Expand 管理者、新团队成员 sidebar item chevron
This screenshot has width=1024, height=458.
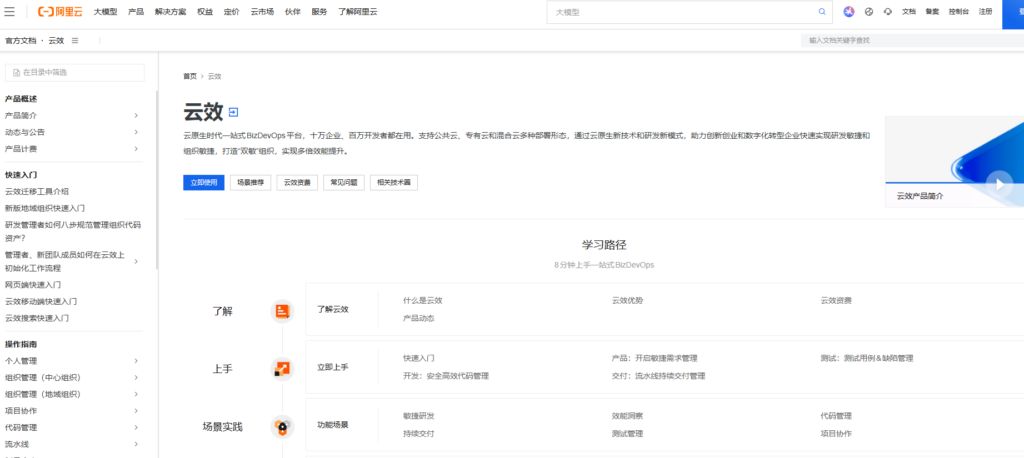coord(136,261)
